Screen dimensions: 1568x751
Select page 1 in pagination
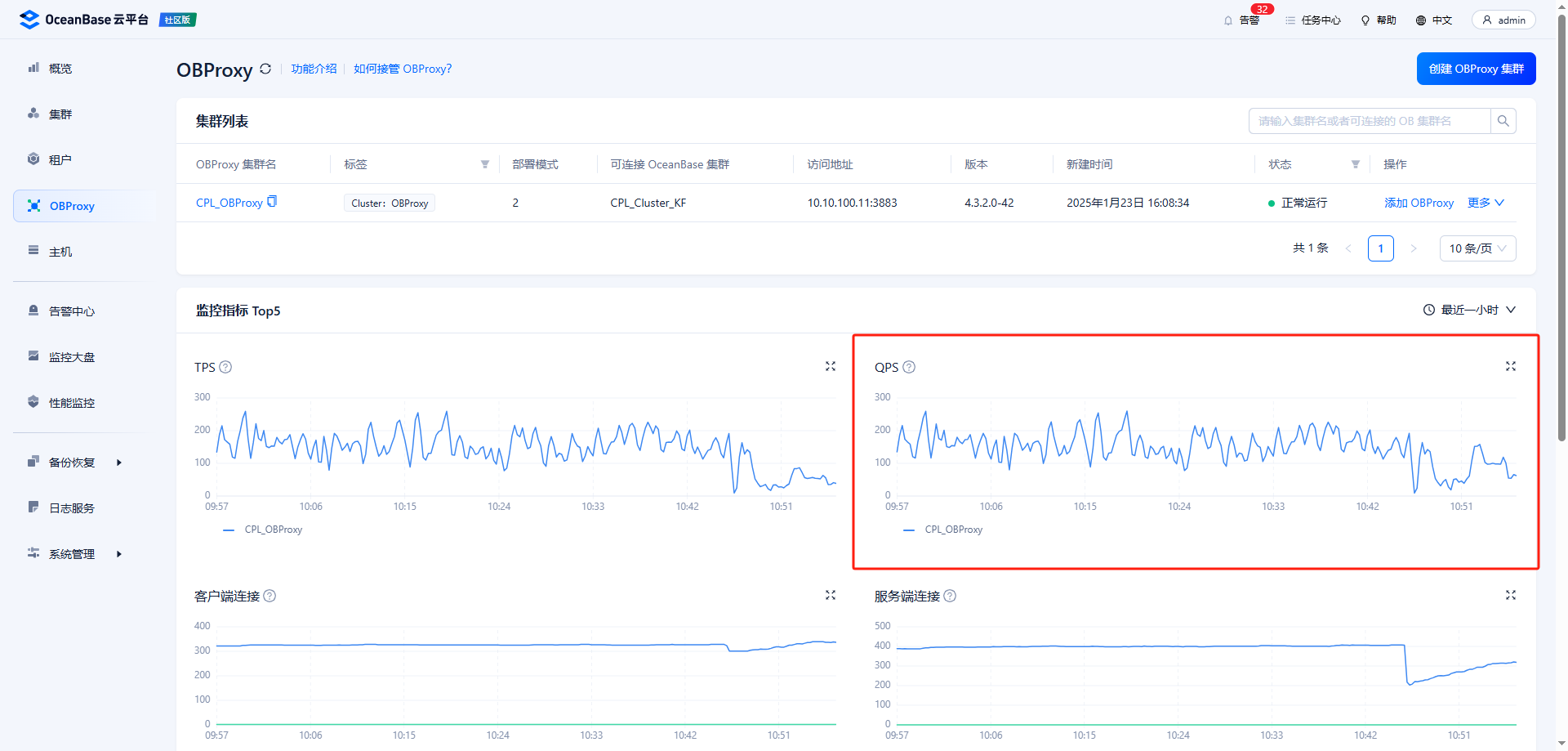[x=1381, y=248]
